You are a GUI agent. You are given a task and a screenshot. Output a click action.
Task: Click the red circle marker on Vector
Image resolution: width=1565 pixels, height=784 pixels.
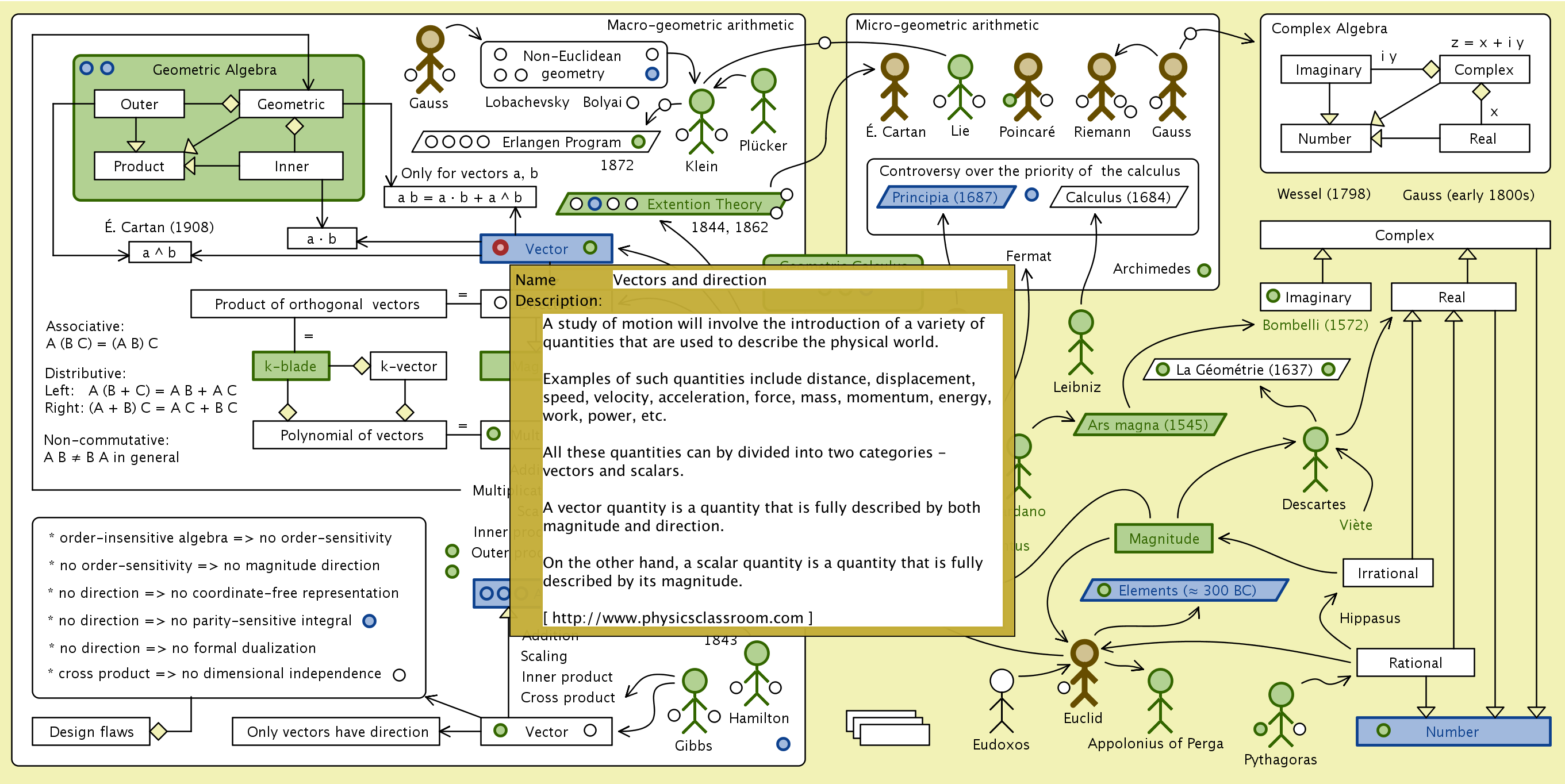point(500,248)
